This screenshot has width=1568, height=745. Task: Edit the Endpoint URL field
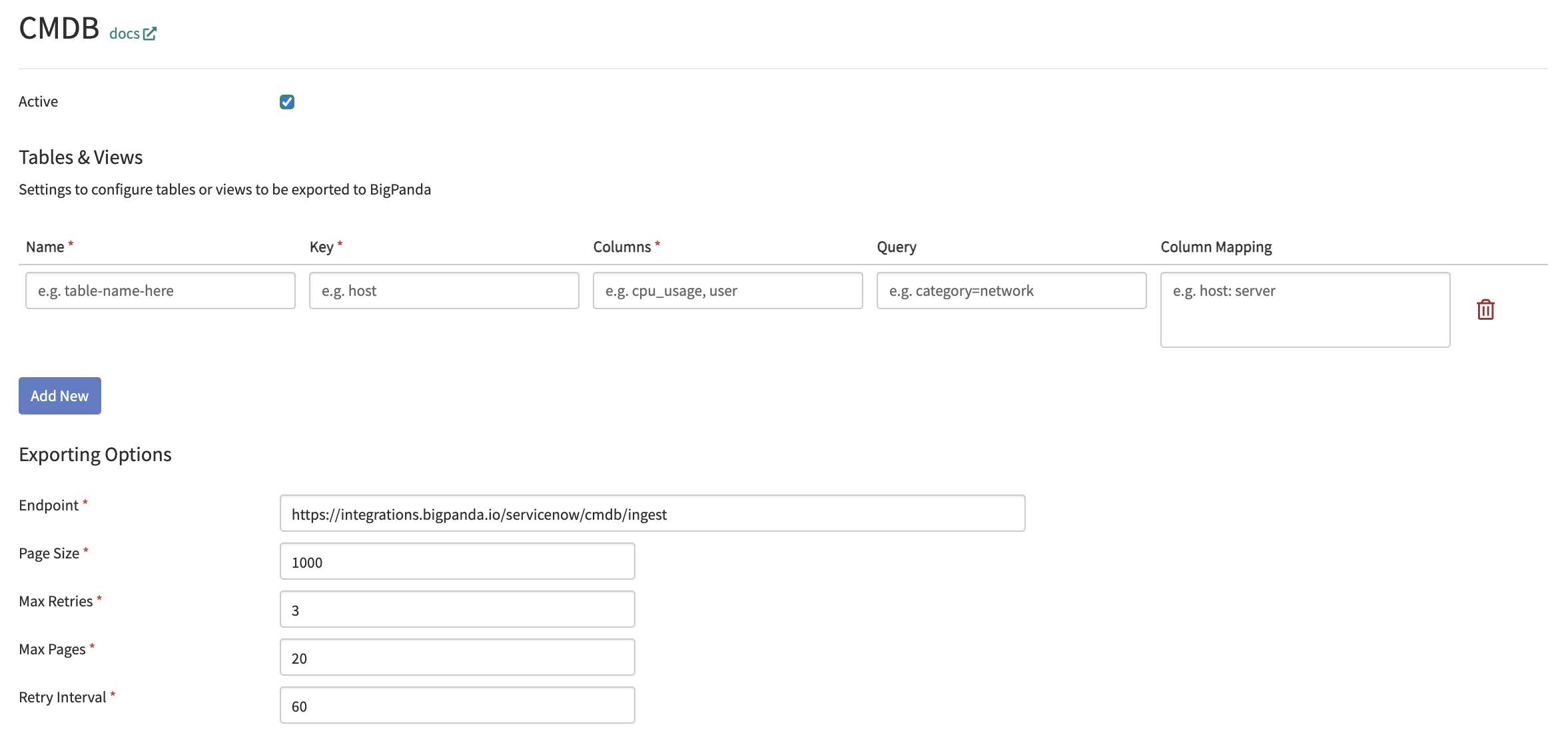653,513
